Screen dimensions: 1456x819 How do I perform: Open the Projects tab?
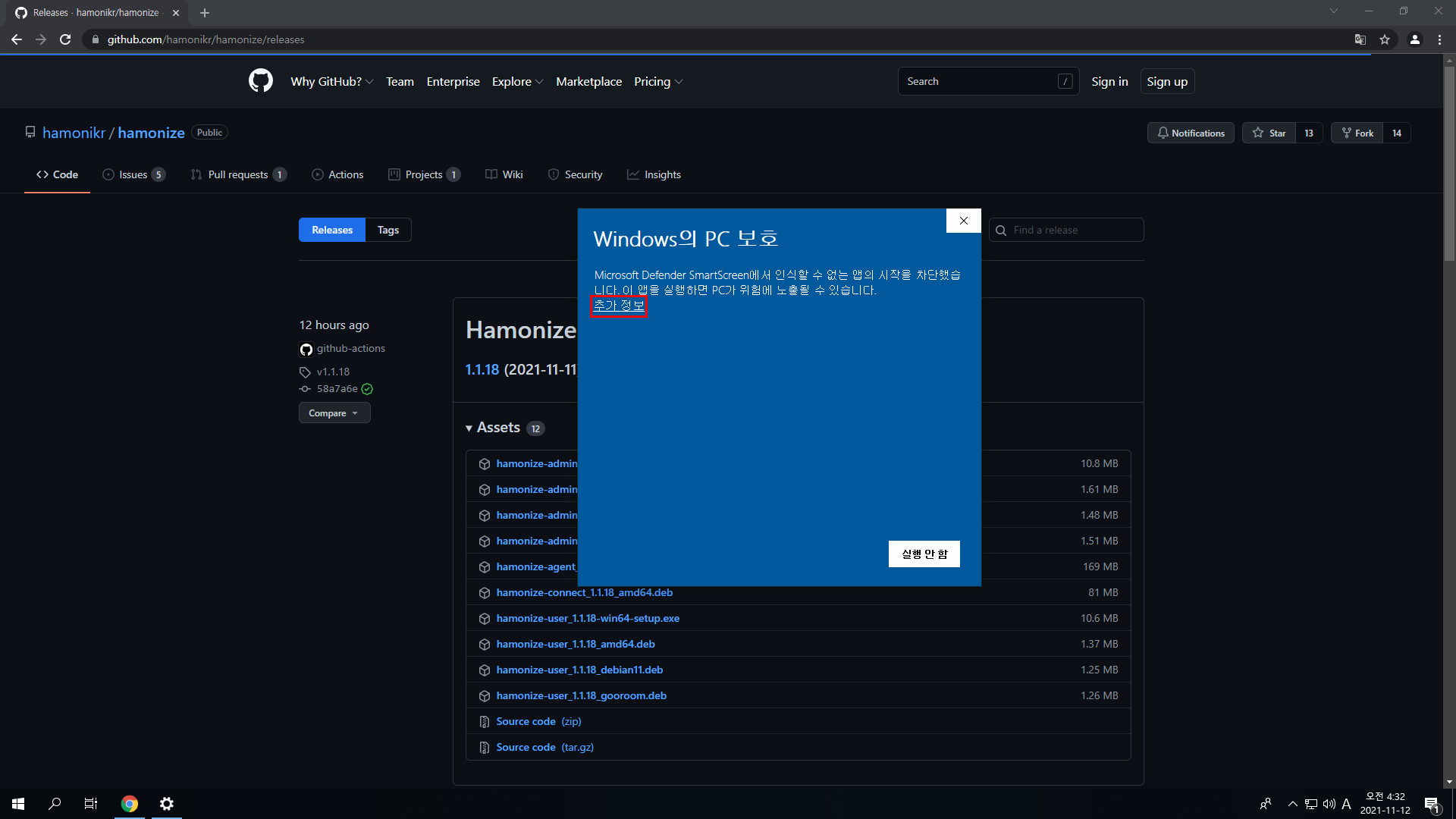[424, 174]
